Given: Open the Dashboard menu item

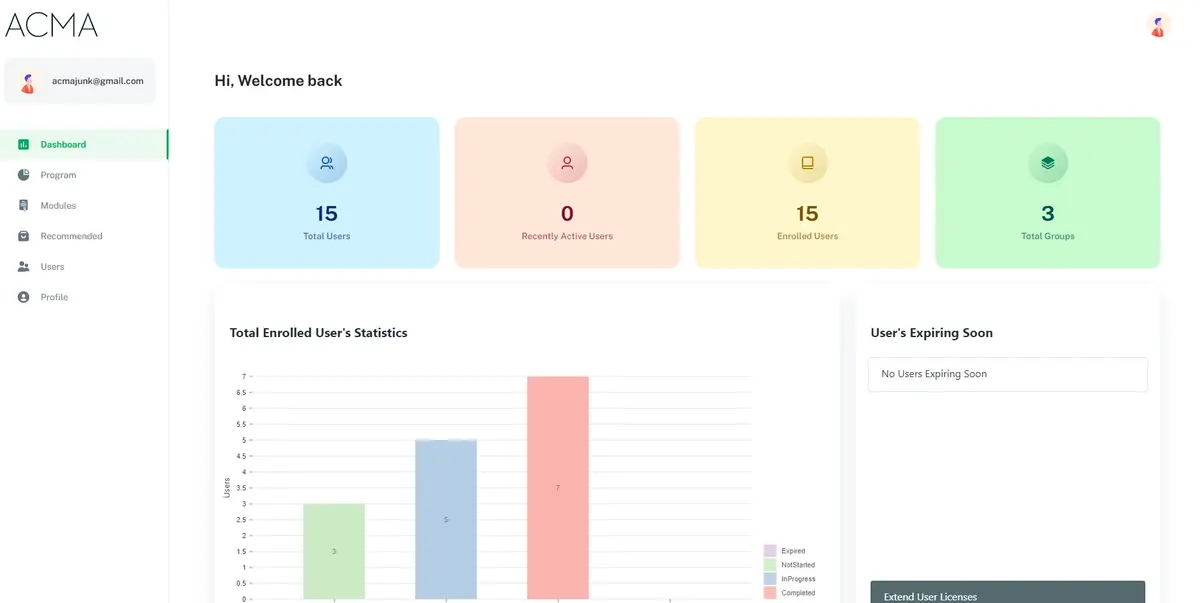Looking at the screenshot, I should (84, 144).
